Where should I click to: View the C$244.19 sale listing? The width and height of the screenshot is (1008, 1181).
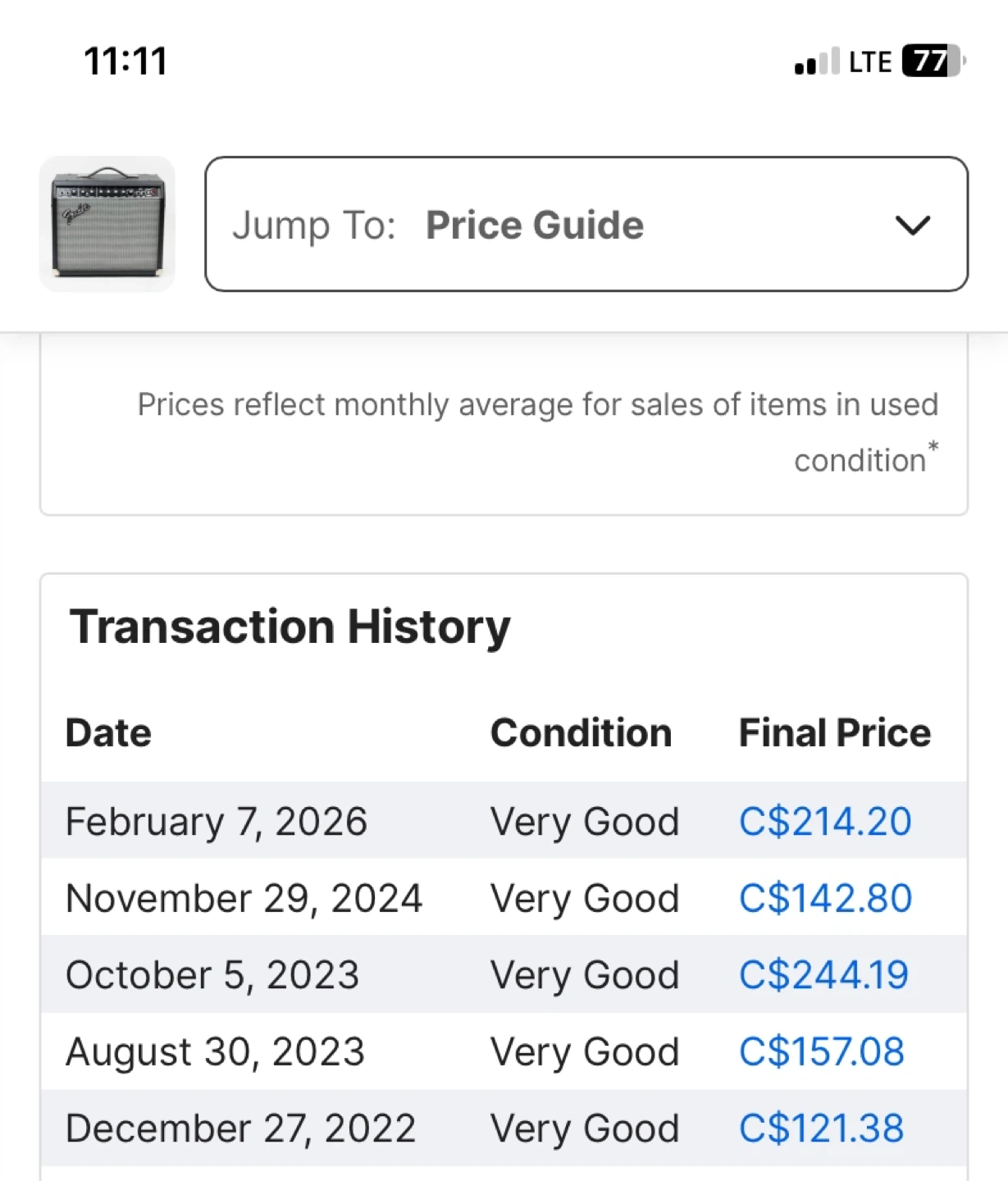tap(823, 975)
